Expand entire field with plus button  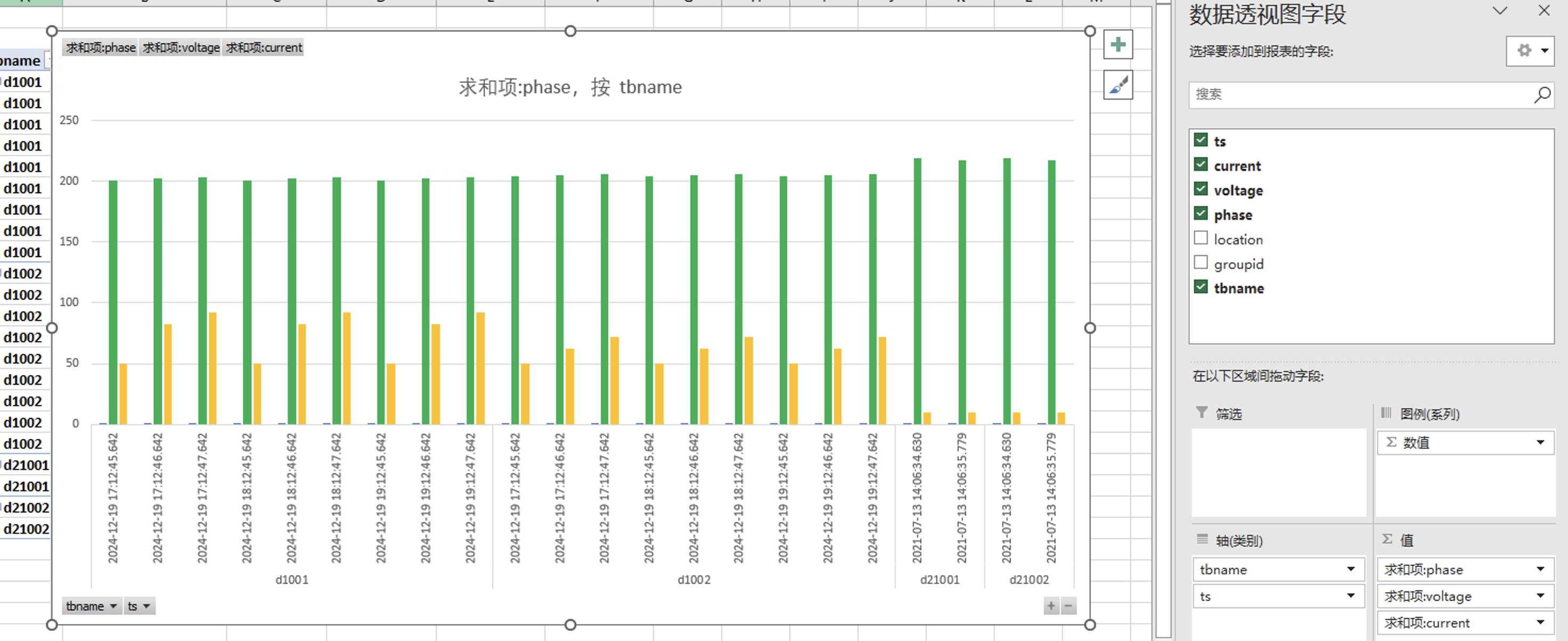1051,606
